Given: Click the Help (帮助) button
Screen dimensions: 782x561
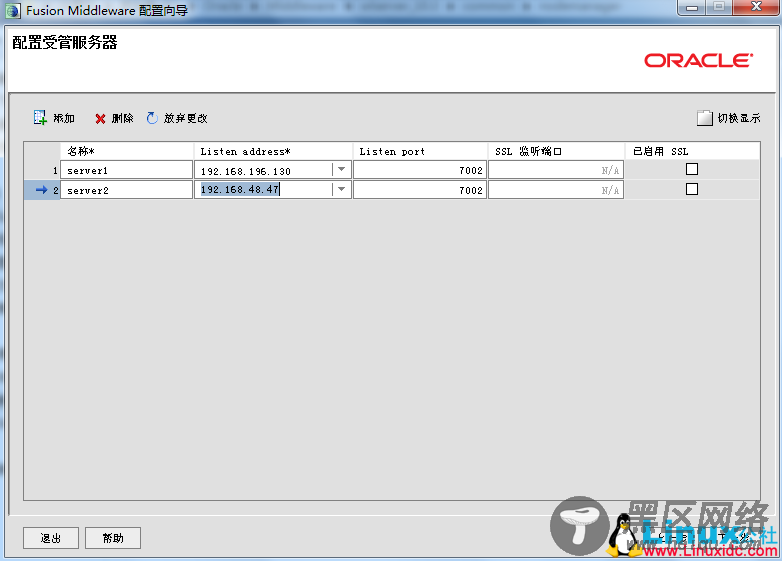Looking at the screenshot, I should (x=113, y=538).
